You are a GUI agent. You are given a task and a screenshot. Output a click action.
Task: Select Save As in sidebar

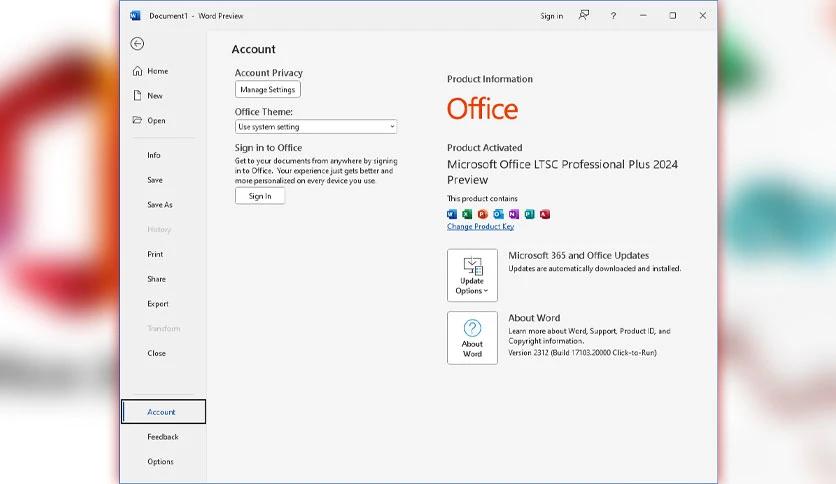click(x=160, y=205)
